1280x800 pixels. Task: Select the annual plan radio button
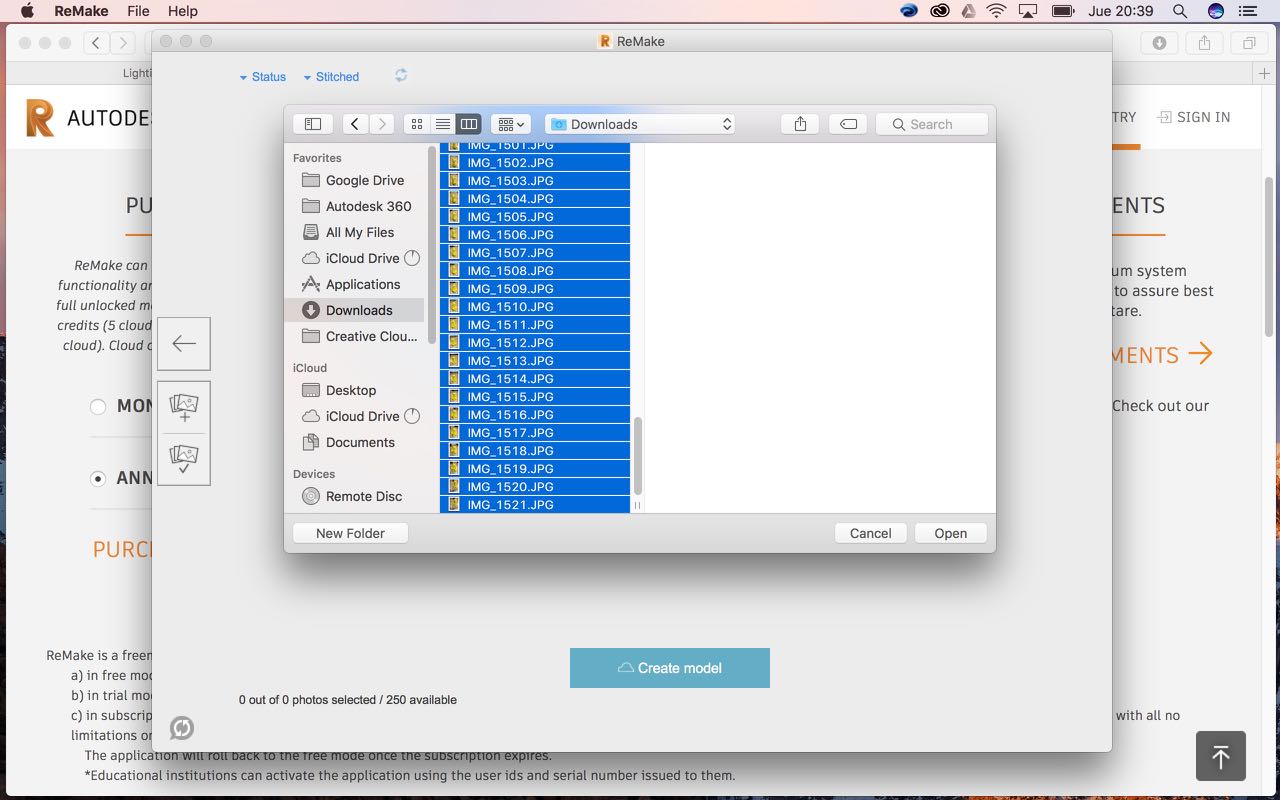[x=98, y=479]
